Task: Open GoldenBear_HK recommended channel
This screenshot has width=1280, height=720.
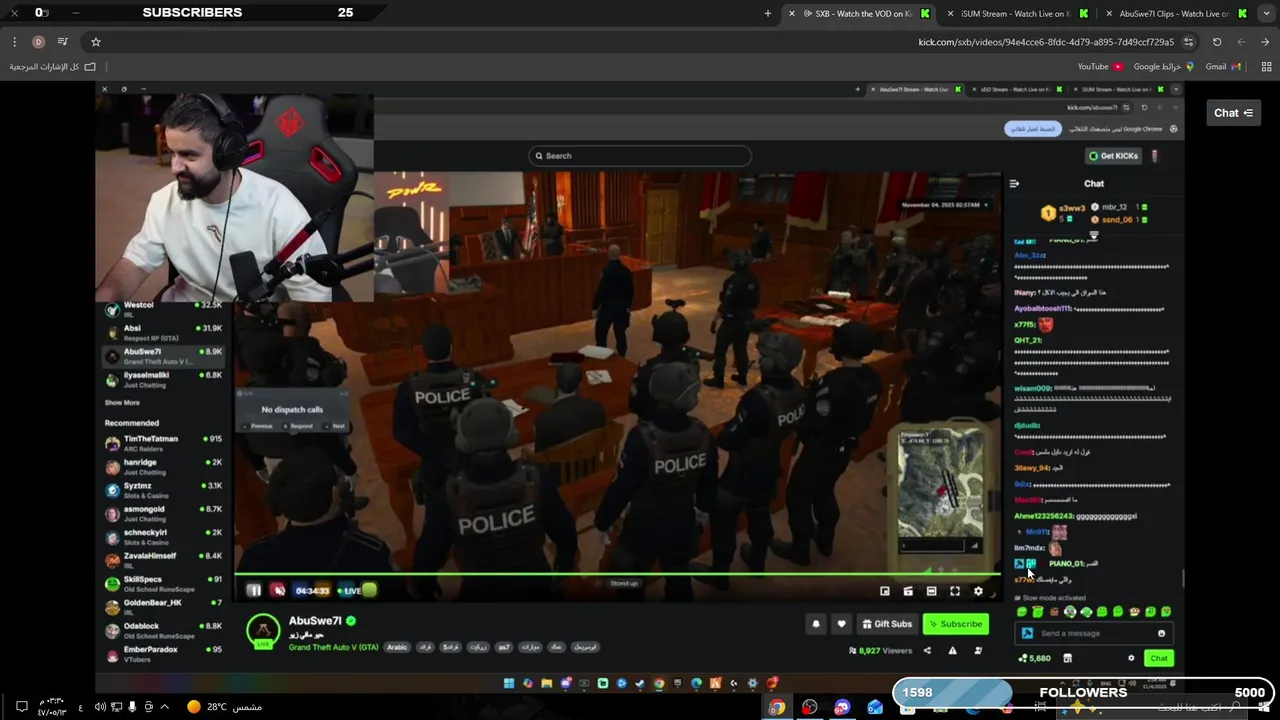Action: 164,606
